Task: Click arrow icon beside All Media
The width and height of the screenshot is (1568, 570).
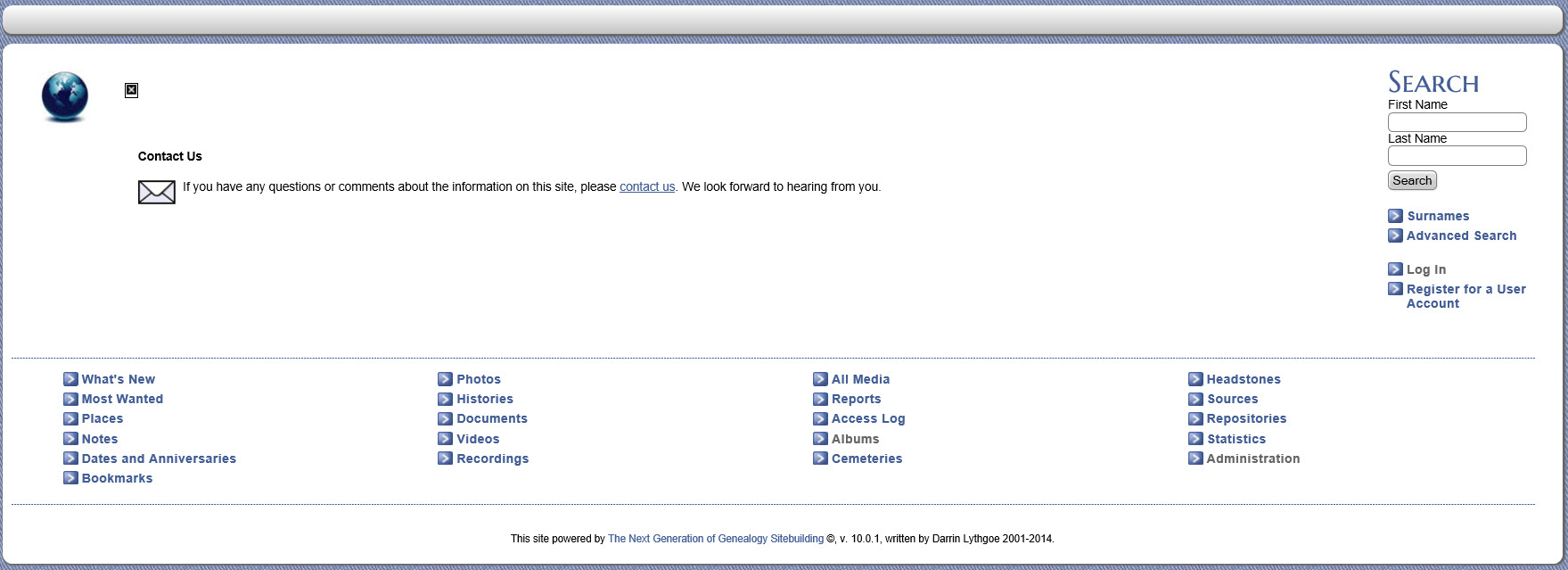Action: click(820, 379)
